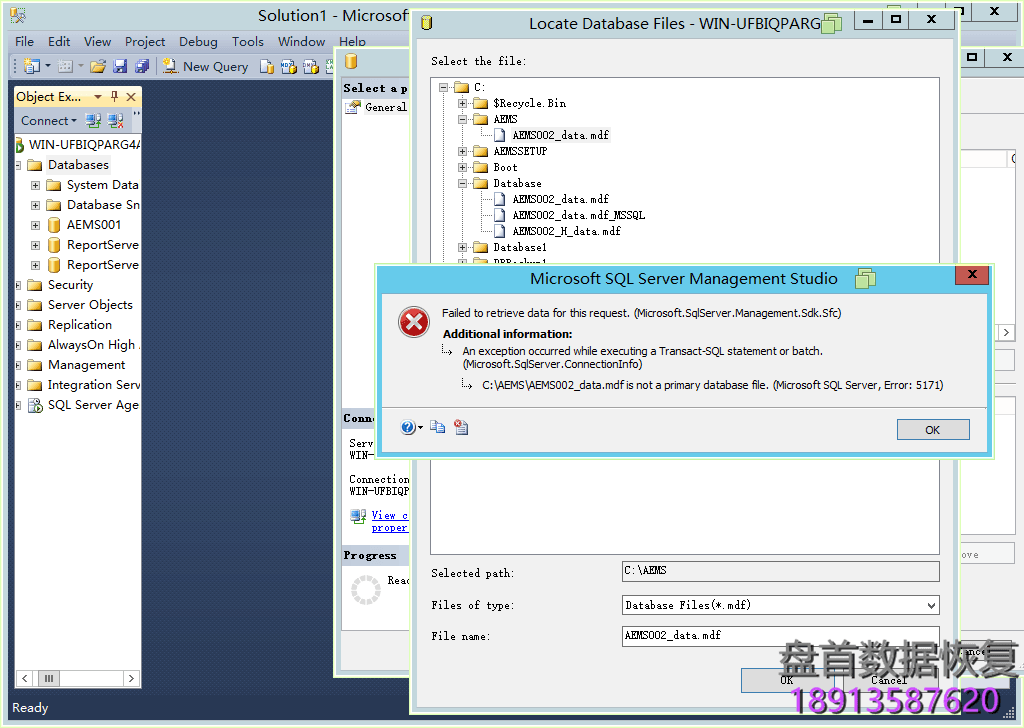
Task: Select AEMS002_data.mdf under the Database folder
Action: pyautogui.click(x=560, y=199)
